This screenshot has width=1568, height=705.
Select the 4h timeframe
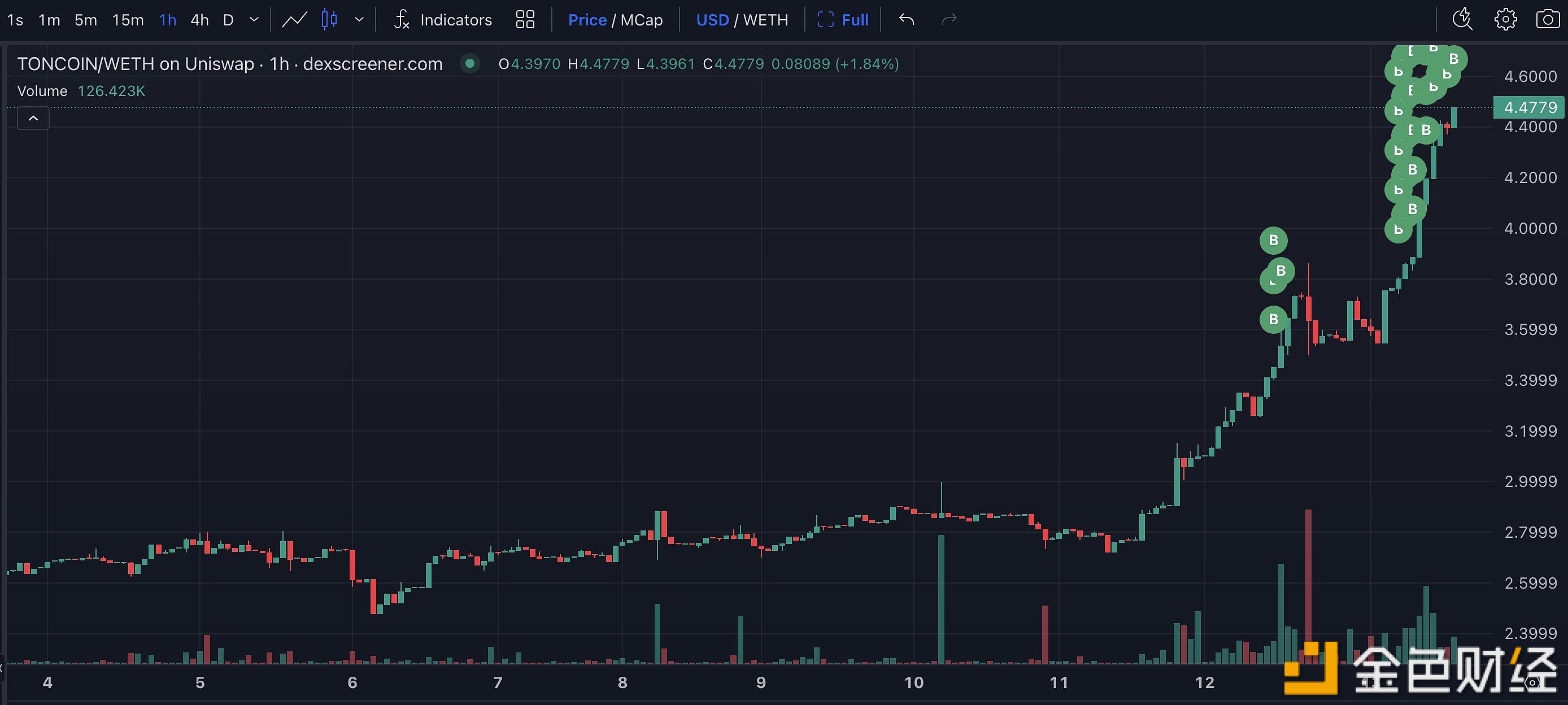(x=199, y=20)
